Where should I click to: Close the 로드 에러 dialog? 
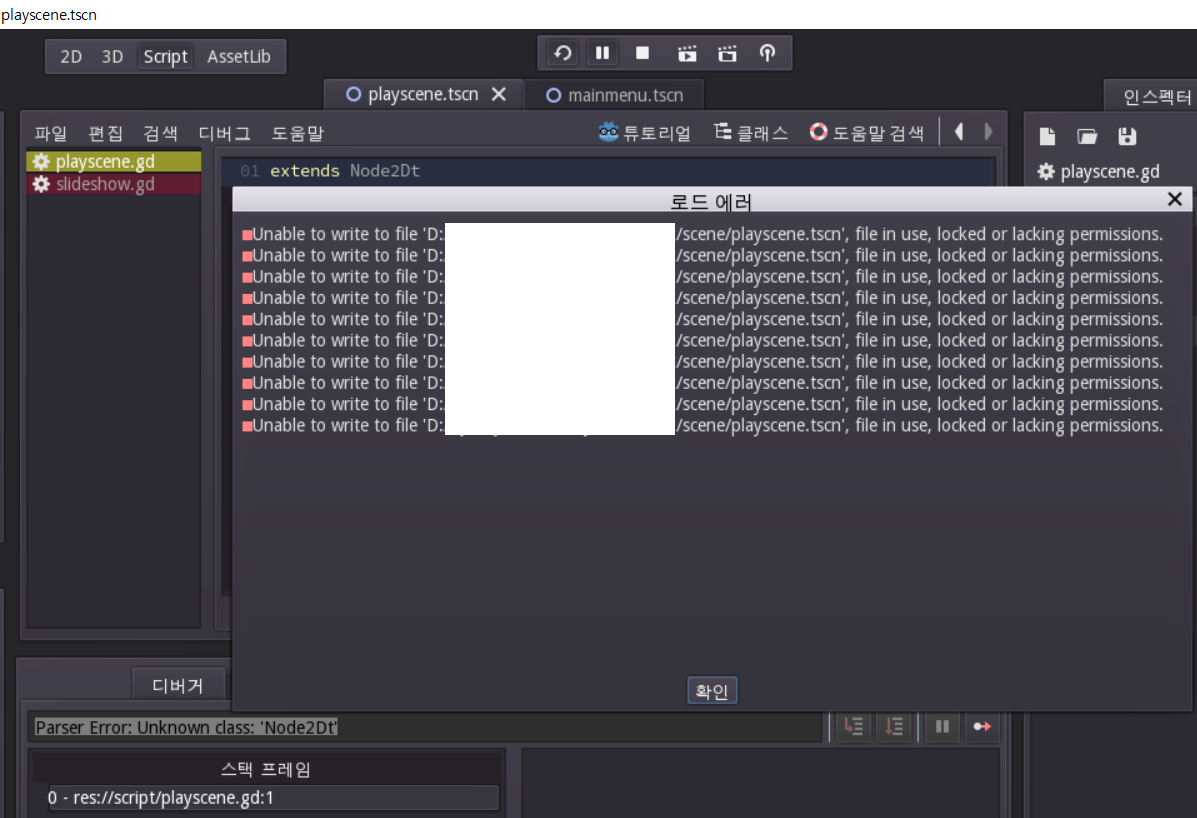(x=1175, y=199)
